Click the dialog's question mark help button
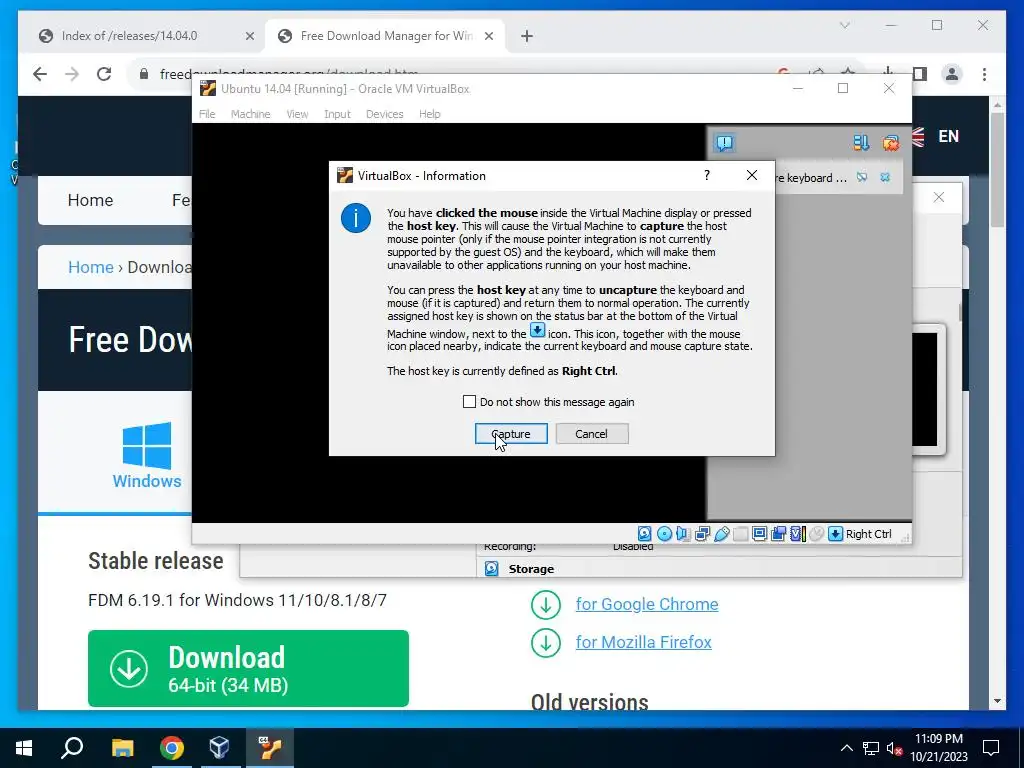The image size is (1024, 768). (x=707, y=175)
